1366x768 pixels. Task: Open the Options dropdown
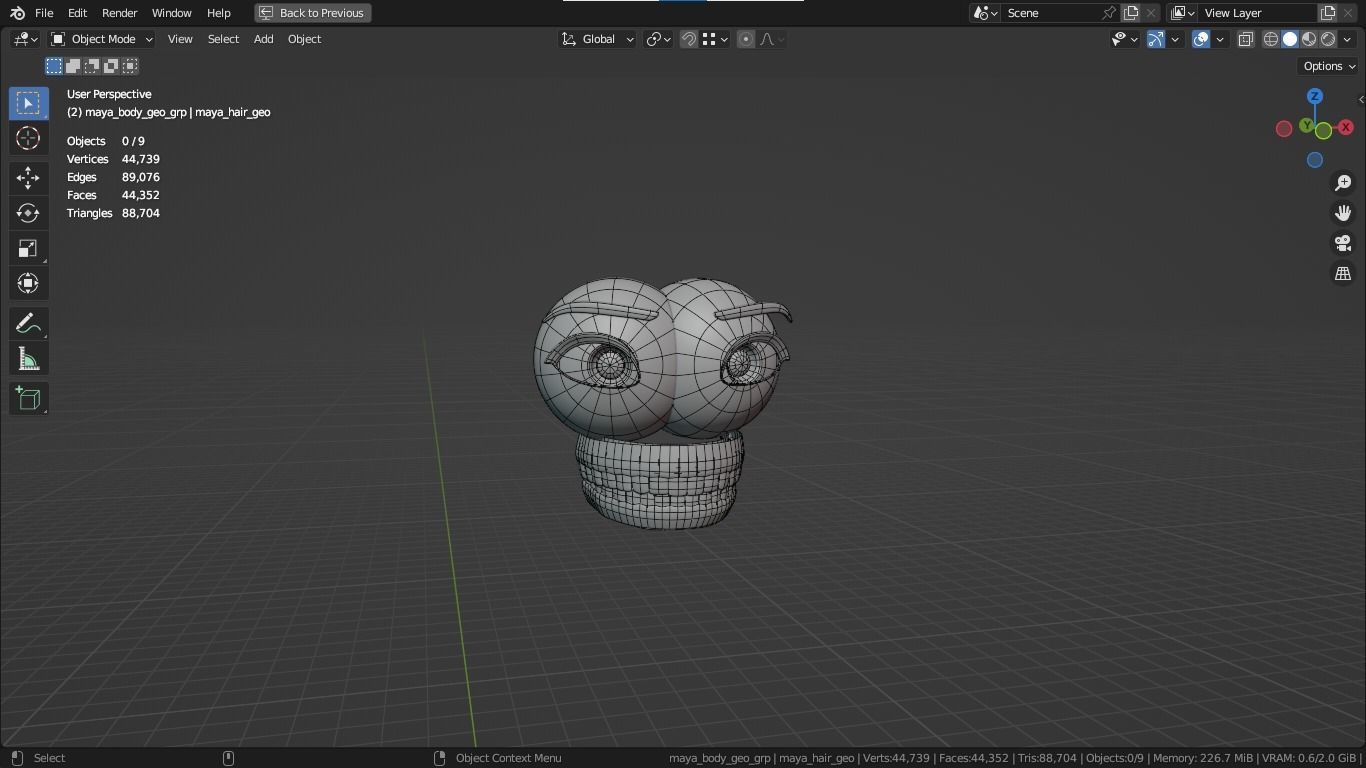coord(1328,66)
